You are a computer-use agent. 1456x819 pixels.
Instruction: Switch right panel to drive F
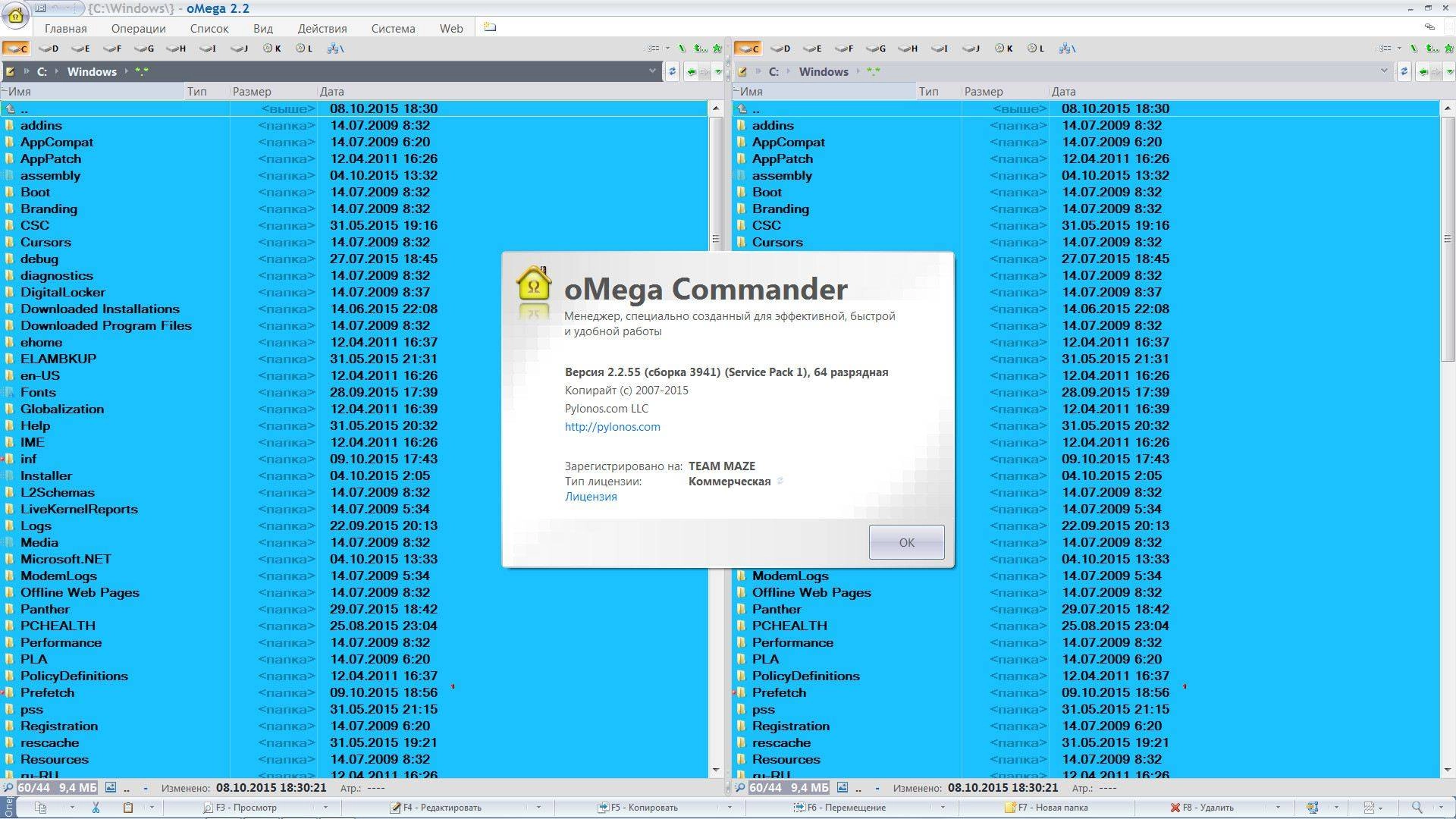[x=844, y=49]
